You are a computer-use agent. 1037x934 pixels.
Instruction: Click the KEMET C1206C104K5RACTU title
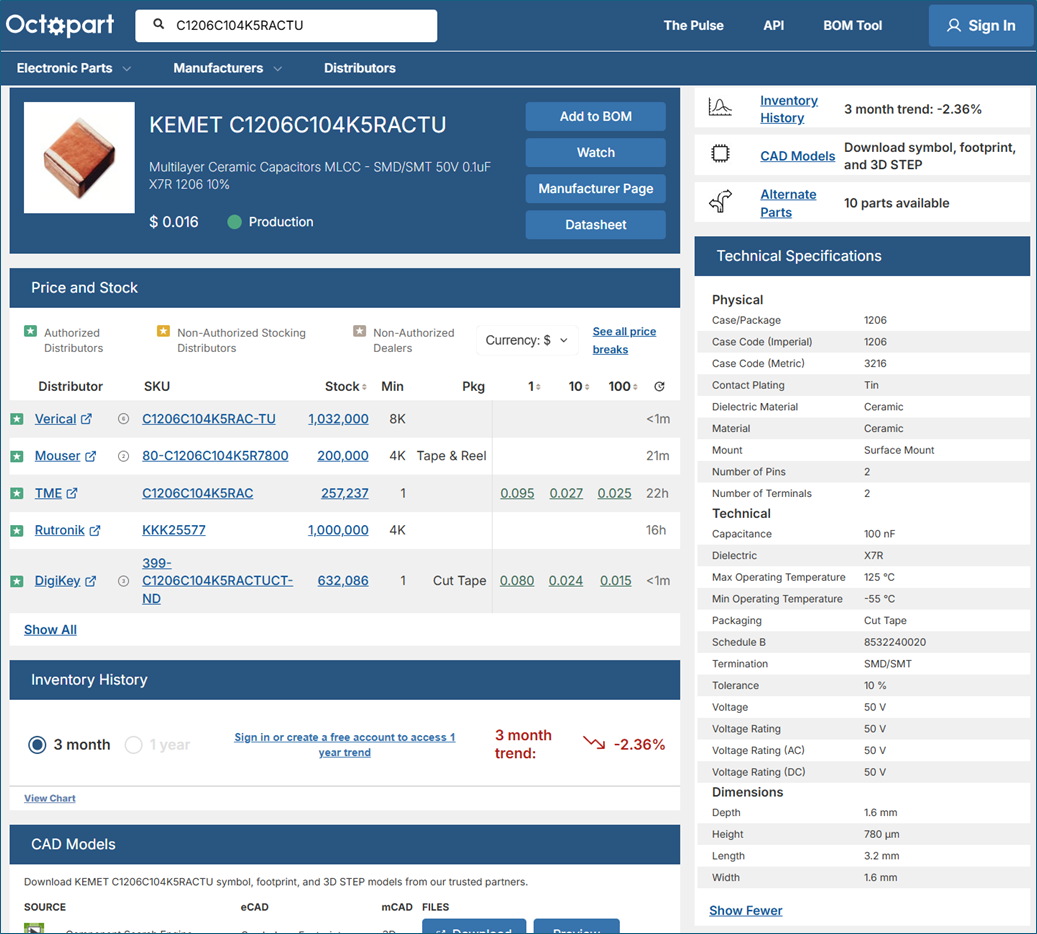point(298,124)
